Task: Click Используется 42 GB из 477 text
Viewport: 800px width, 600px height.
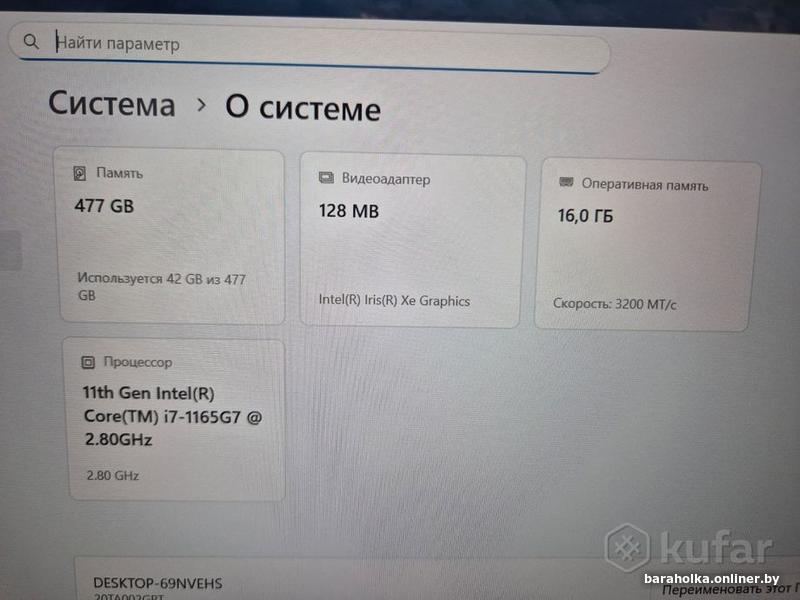Action: point(161,279)
